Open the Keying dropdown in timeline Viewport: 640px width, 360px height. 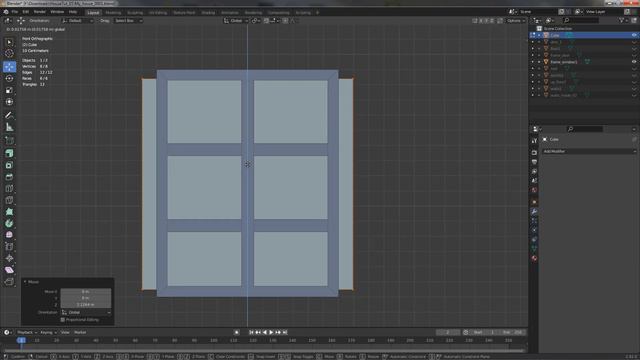click(49, 332)
